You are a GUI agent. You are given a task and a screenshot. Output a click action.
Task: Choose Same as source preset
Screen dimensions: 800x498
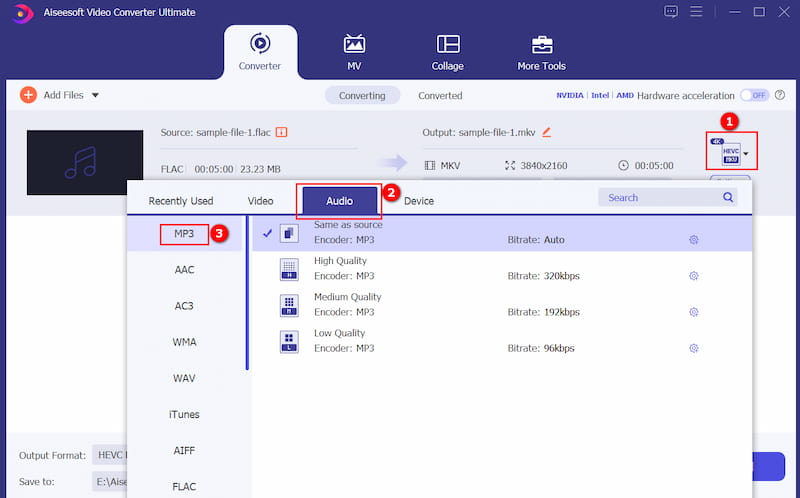(502, 233)
